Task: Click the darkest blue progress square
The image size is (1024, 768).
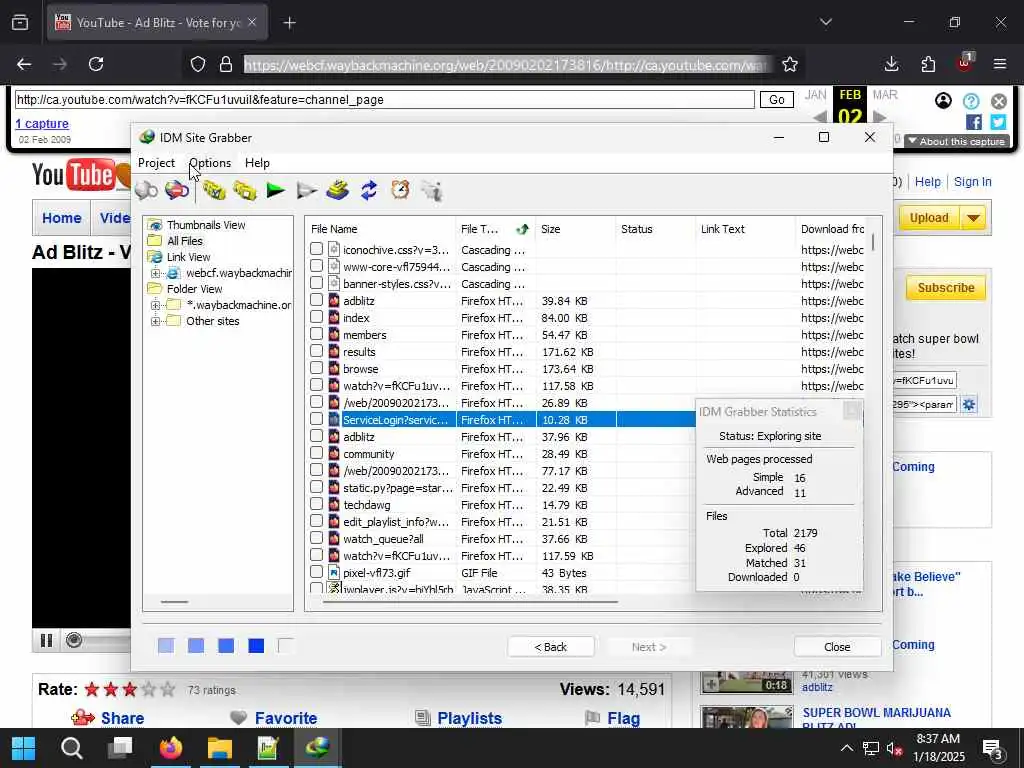Action: click(256, 646)
